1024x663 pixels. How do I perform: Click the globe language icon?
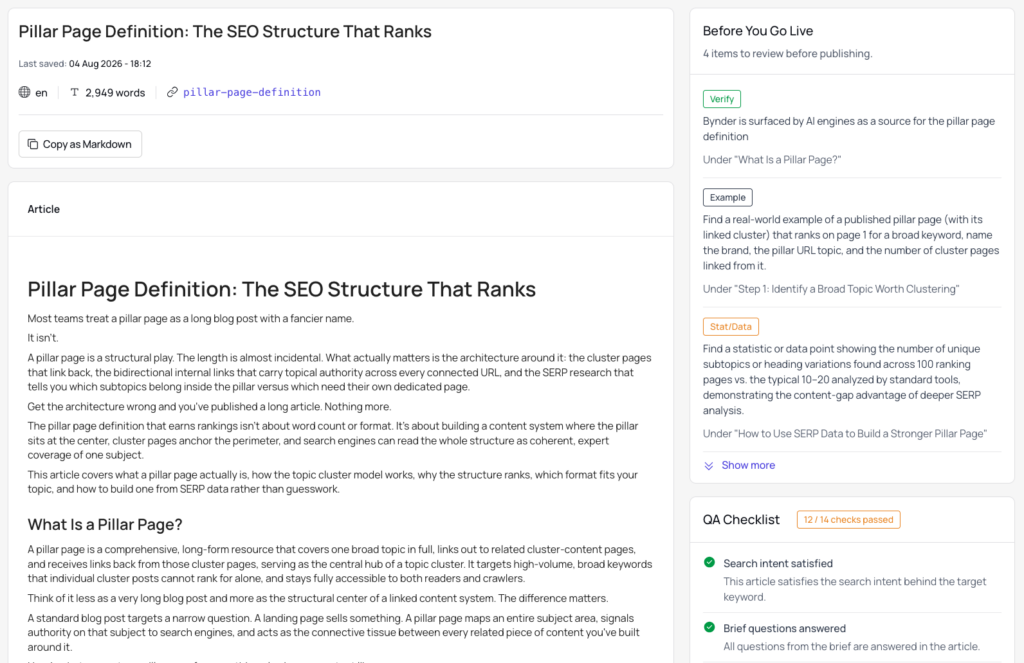point(24,92)
